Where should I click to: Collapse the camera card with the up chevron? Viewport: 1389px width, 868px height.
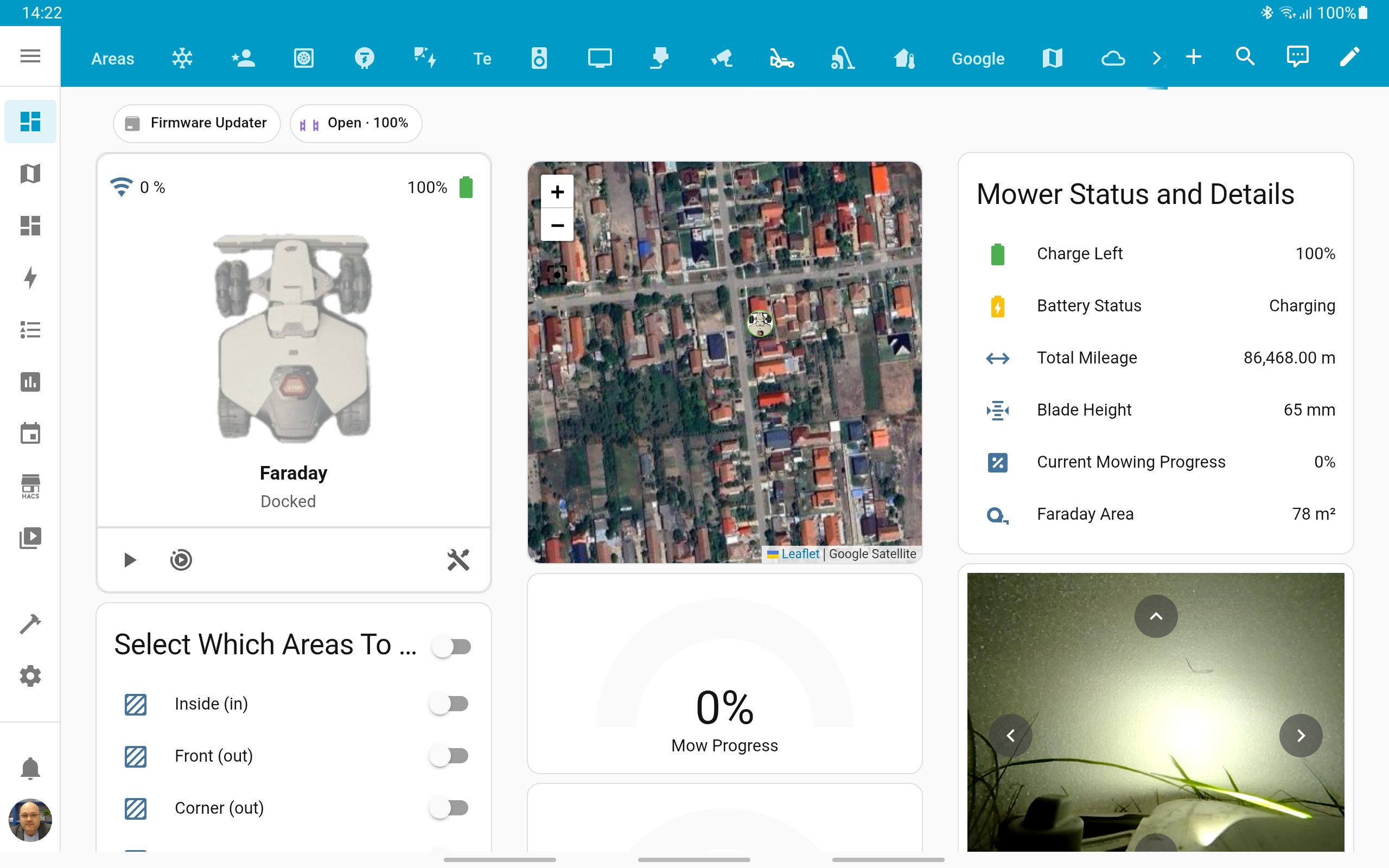click(x=1155, y=616)
